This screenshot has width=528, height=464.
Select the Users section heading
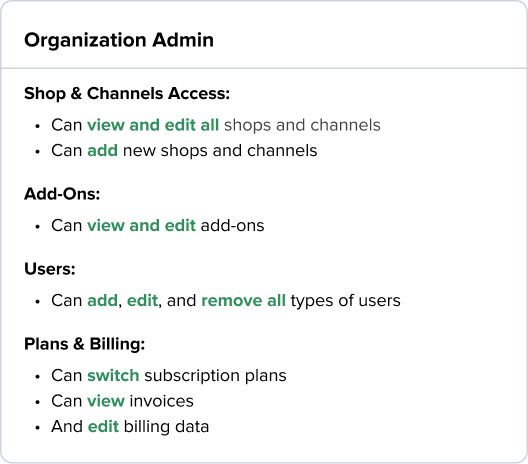(x=50, y=269)
